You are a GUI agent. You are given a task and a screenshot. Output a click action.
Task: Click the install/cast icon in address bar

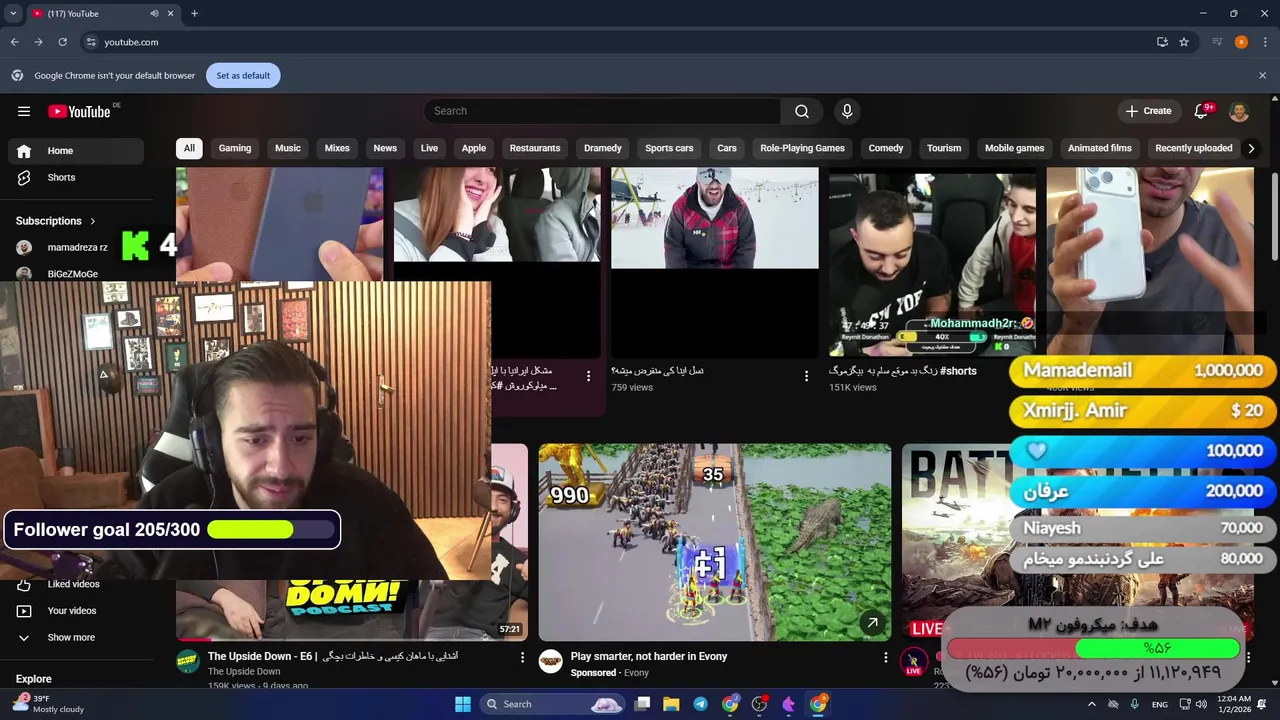pos(1162,42)
